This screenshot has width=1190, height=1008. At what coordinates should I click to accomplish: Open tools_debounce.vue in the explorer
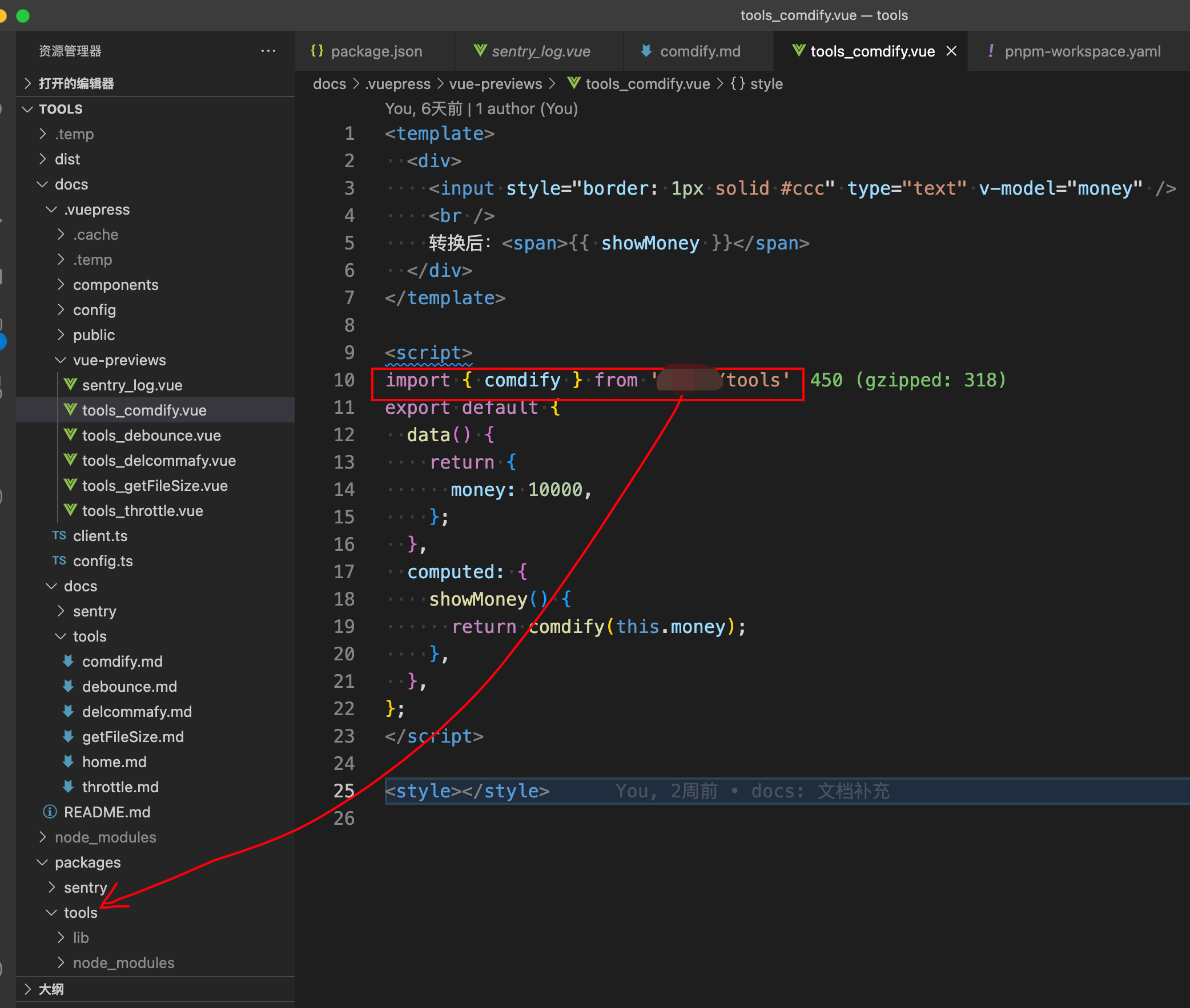[151, 436]
